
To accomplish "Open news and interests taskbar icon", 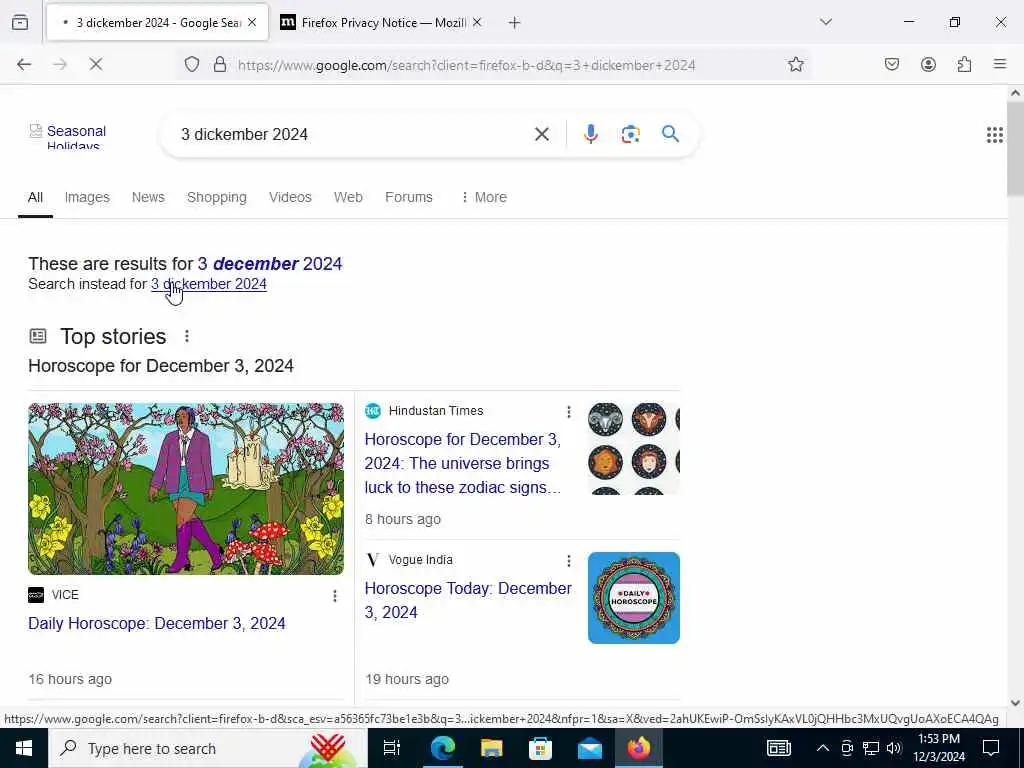I will pyautogui.click(x=778, y=748).
